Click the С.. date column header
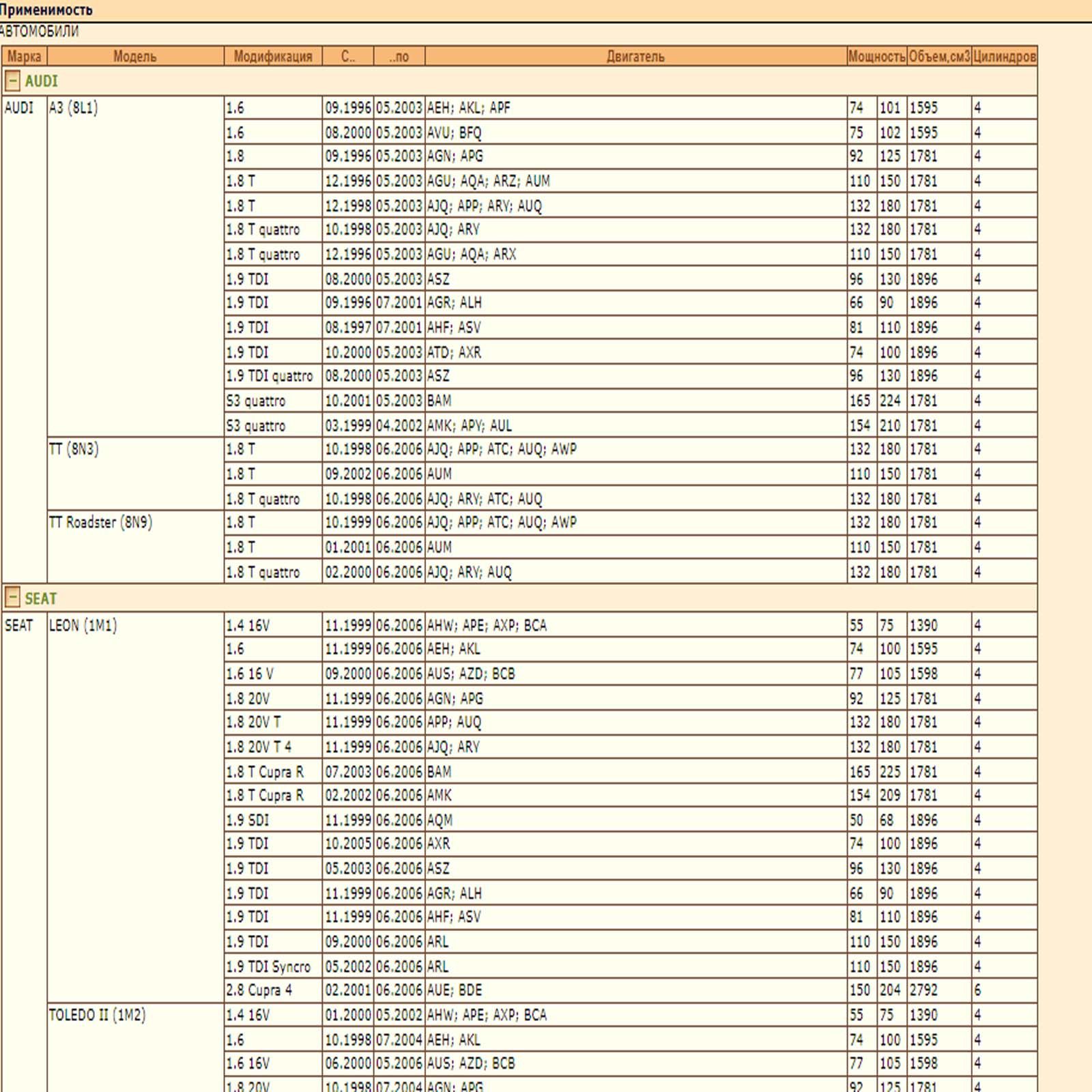Image resolution: width=1092 pixels, height=1092 pixels. pos(348,56)
